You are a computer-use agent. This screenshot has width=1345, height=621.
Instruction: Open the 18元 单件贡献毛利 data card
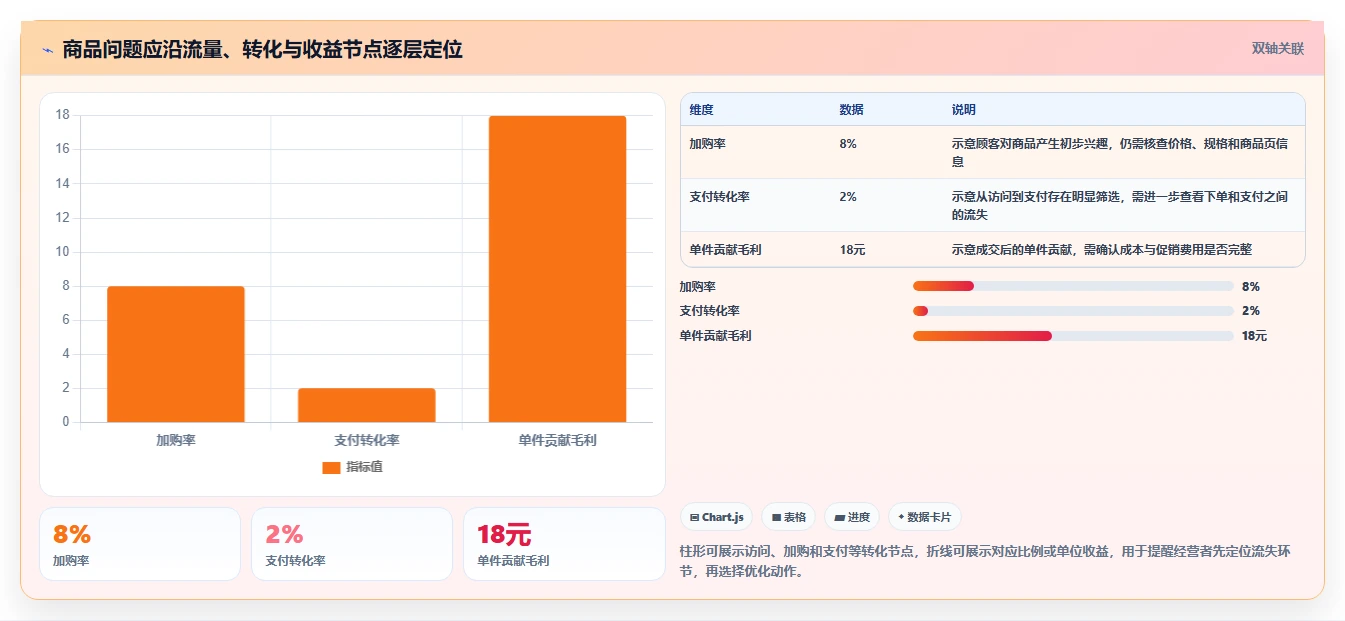(x=564, y=544)
